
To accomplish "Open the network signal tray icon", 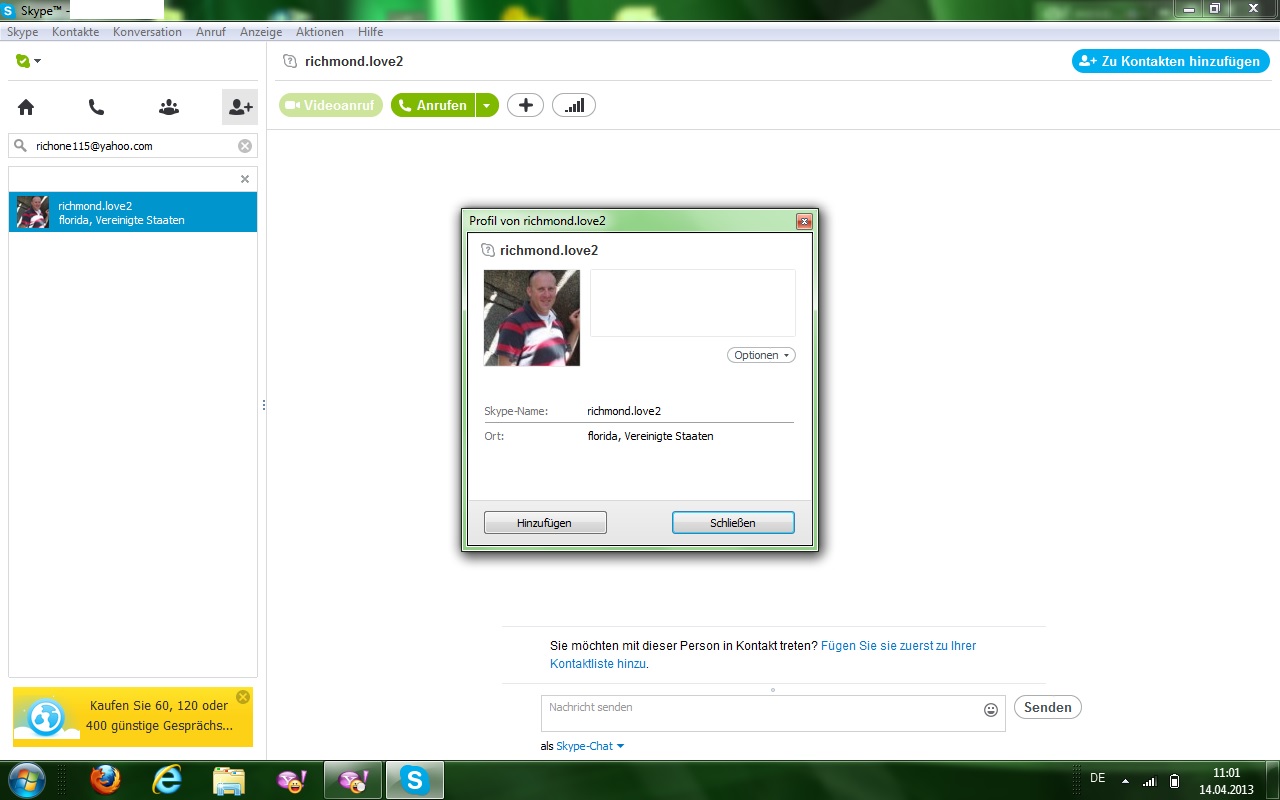I will pos(1150,780).
